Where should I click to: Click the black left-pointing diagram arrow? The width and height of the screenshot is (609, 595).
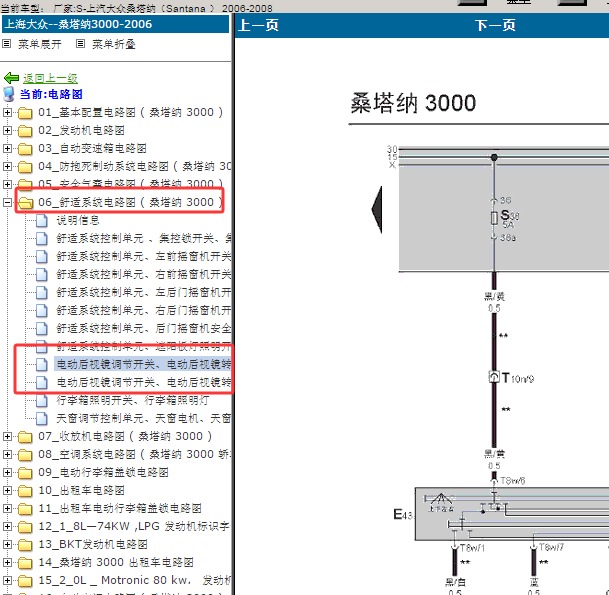(377, 210)
